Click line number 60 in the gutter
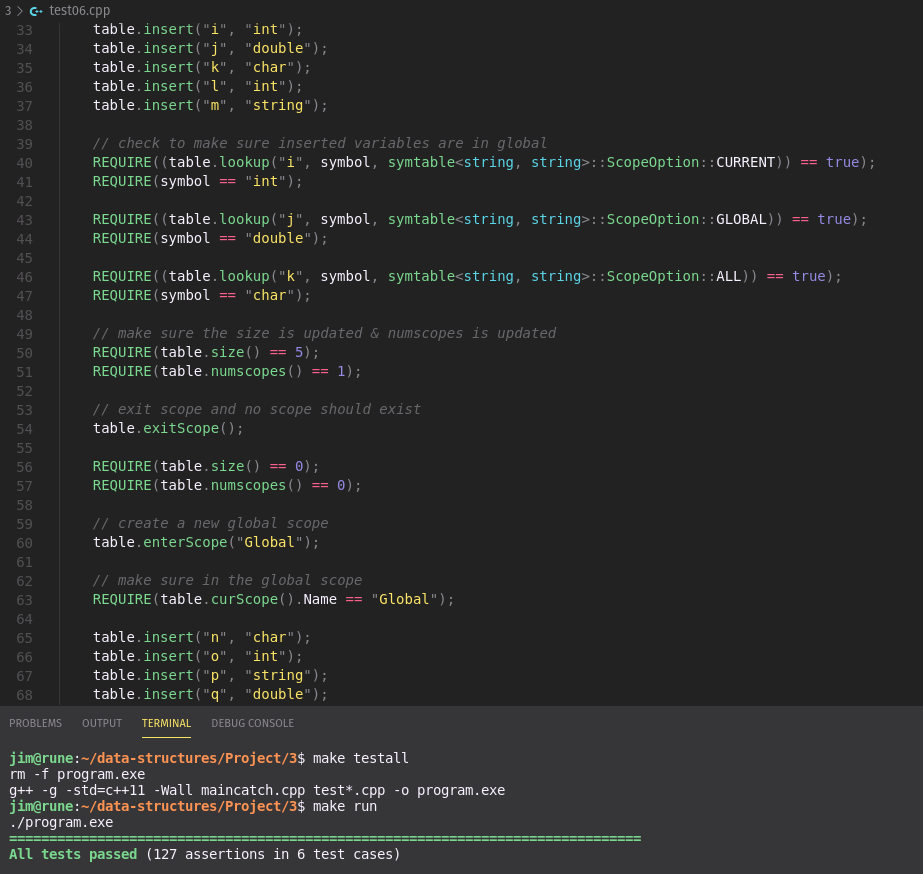 [x=24, y=543]
